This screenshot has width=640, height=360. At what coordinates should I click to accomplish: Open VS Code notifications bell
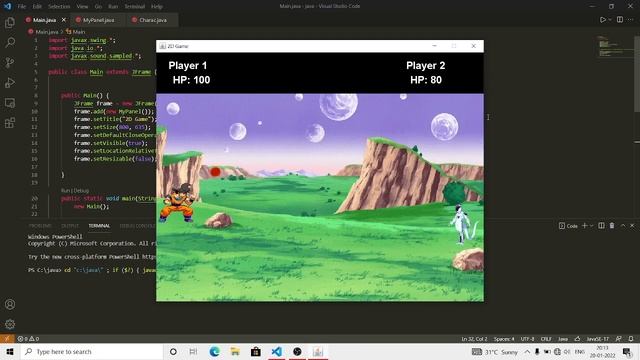[x=631, y=339]
